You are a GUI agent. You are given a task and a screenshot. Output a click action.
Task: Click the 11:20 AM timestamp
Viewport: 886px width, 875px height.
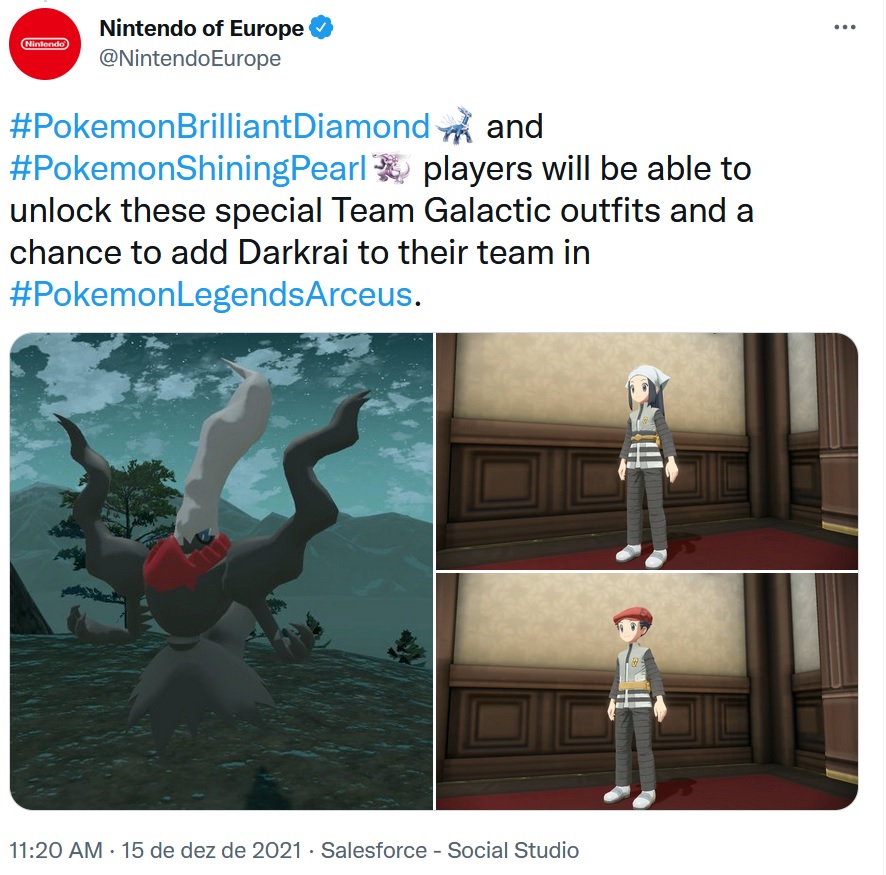56,850
